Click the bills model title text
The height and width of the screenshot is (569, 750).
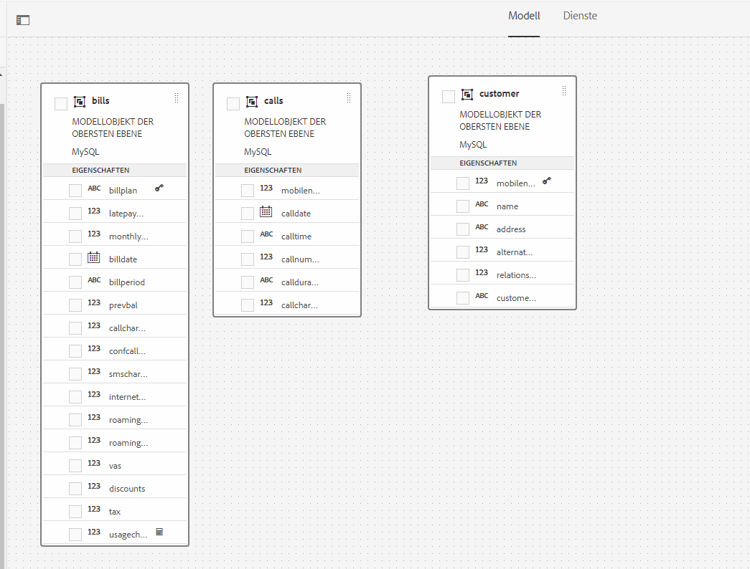pyautogui.click(x=100, y=101)
